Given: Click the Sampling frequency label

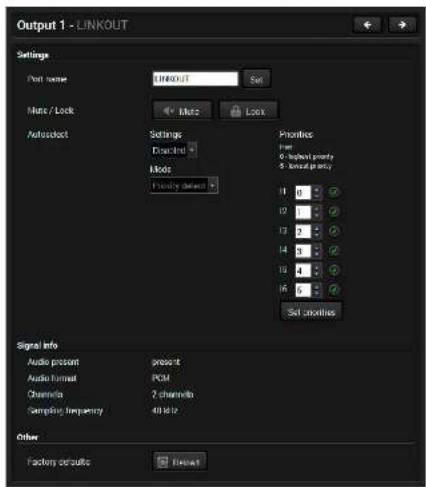Looking at the screenshot, I should pos(65,411).
